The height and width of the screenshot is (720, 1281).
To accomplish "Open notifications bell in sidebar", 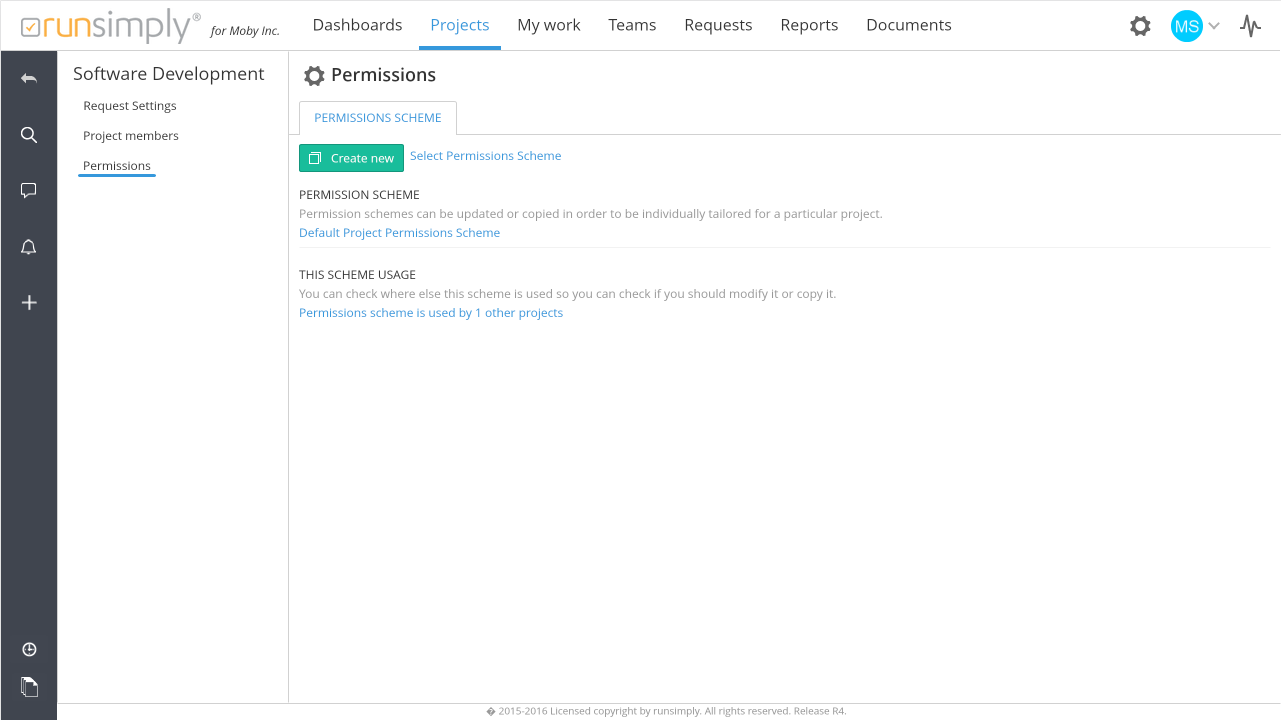I will 29,247.
